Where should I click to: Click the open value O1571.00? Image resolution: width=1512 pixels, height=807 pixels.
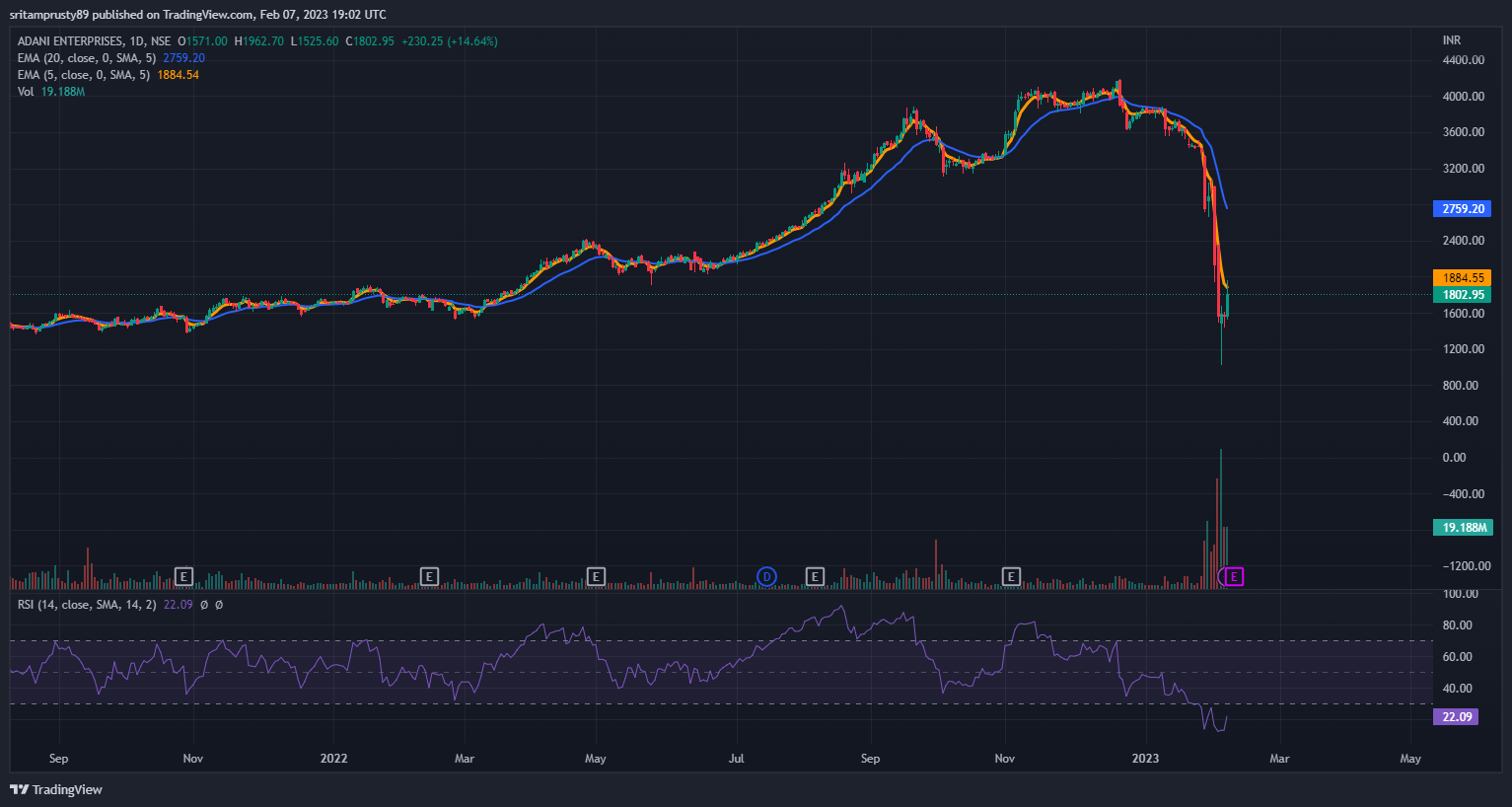click(x=202, y=41)
